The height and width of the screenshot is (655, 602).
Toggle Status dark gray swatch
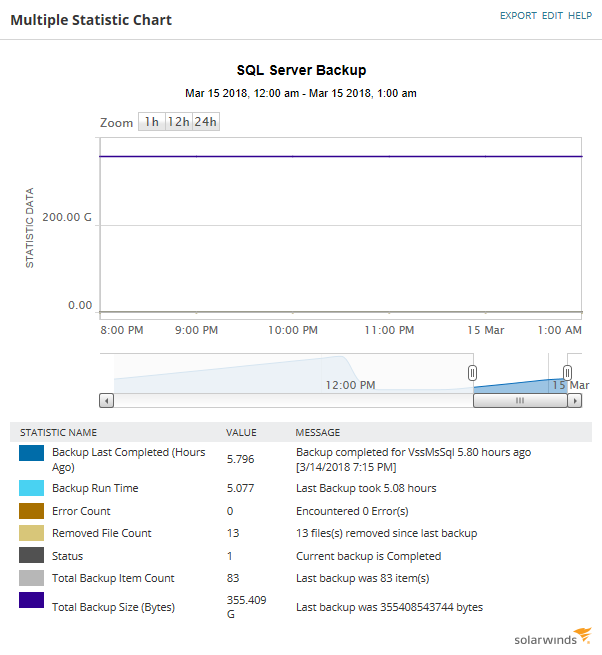click(x=31, y=556)
